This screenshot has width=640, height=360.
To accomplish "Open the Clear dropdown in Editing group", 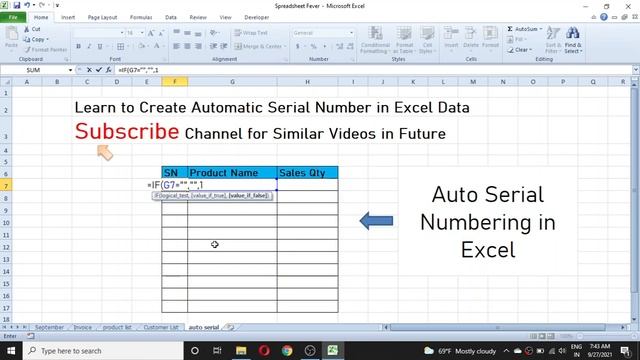I will coord(520,50).
